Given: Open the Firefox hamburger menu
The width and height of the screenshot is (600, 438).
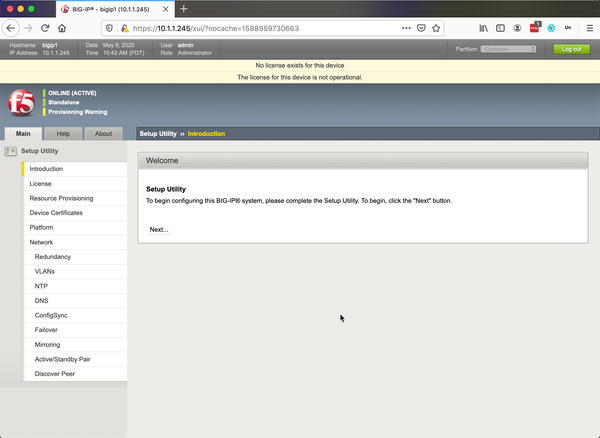Looking at the screenshot, I should pos(590,28).
